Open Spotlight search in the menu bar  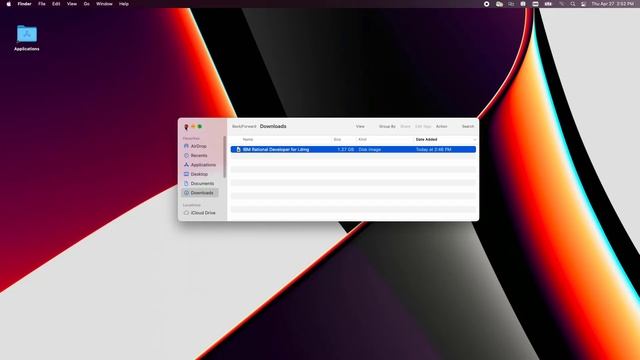coord(573,4)
